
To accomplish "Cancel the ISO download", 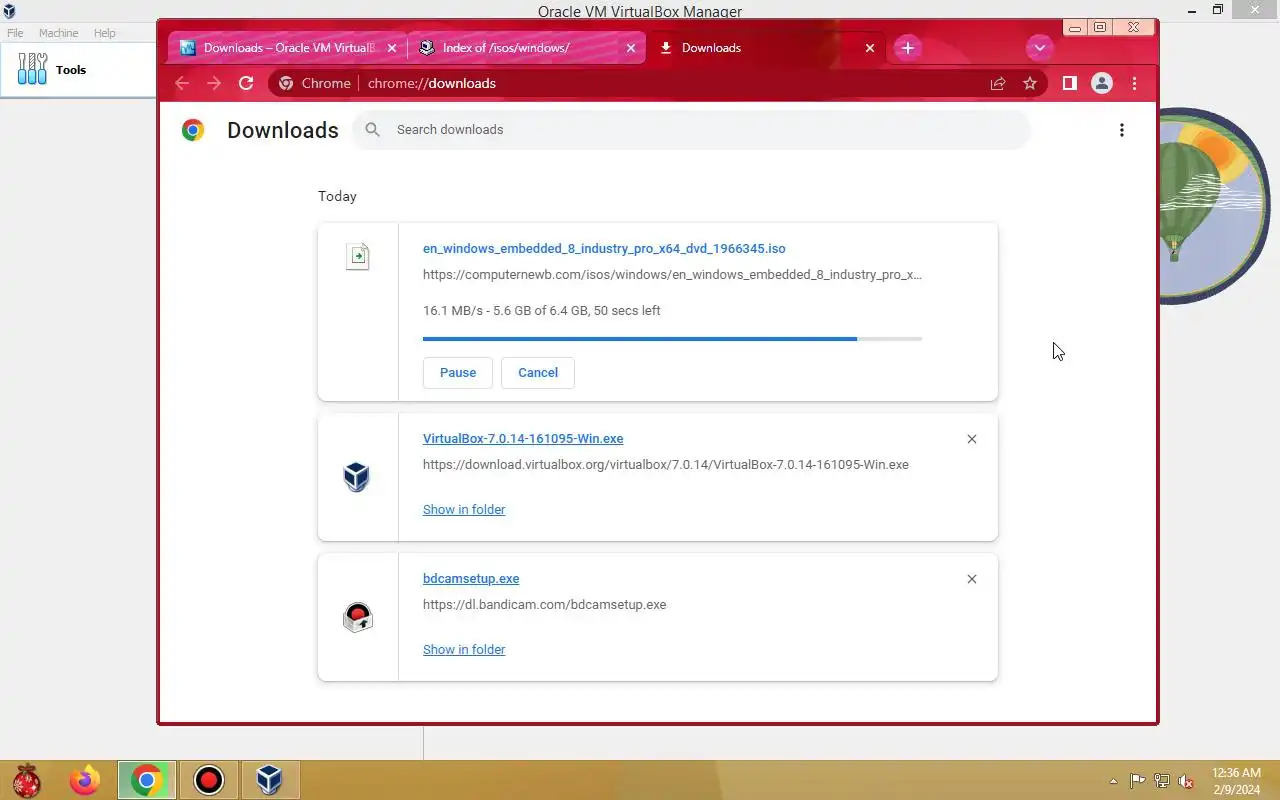I will (538, 373).
